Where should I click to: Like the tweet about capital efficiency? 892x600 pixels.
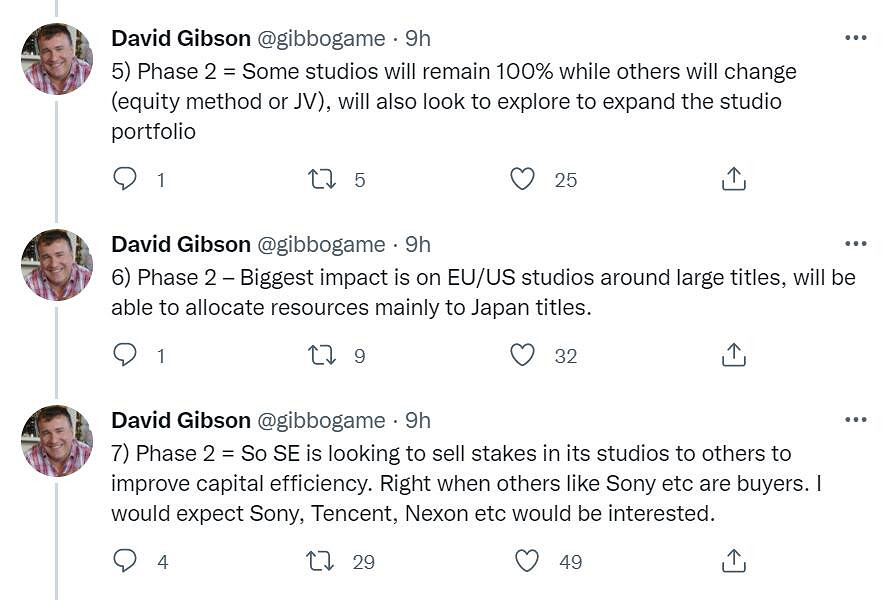point(526,561)
